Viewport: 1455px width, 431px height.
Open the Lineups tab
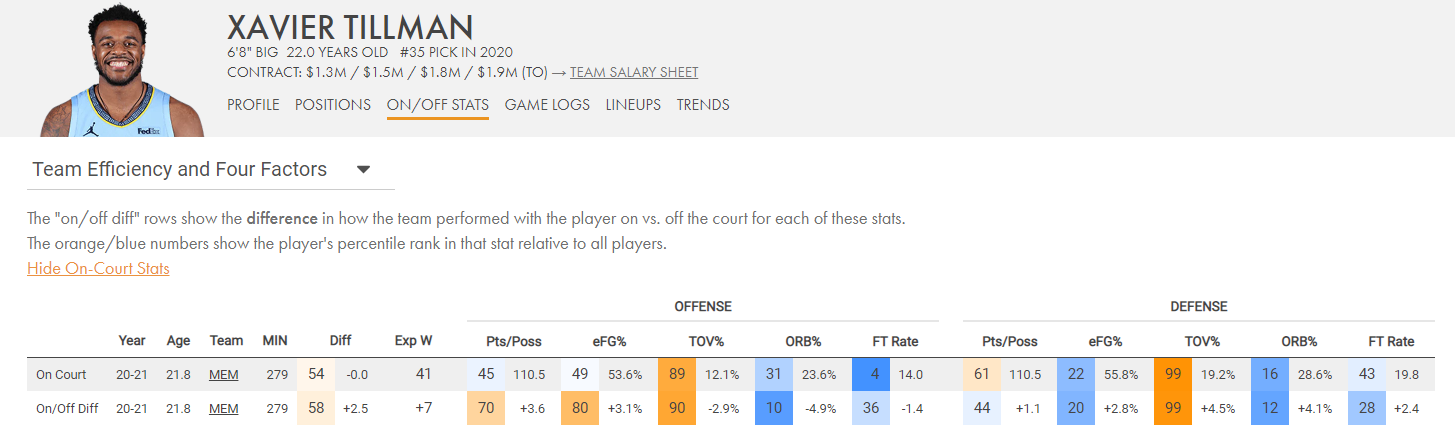(x=633, y=105)
